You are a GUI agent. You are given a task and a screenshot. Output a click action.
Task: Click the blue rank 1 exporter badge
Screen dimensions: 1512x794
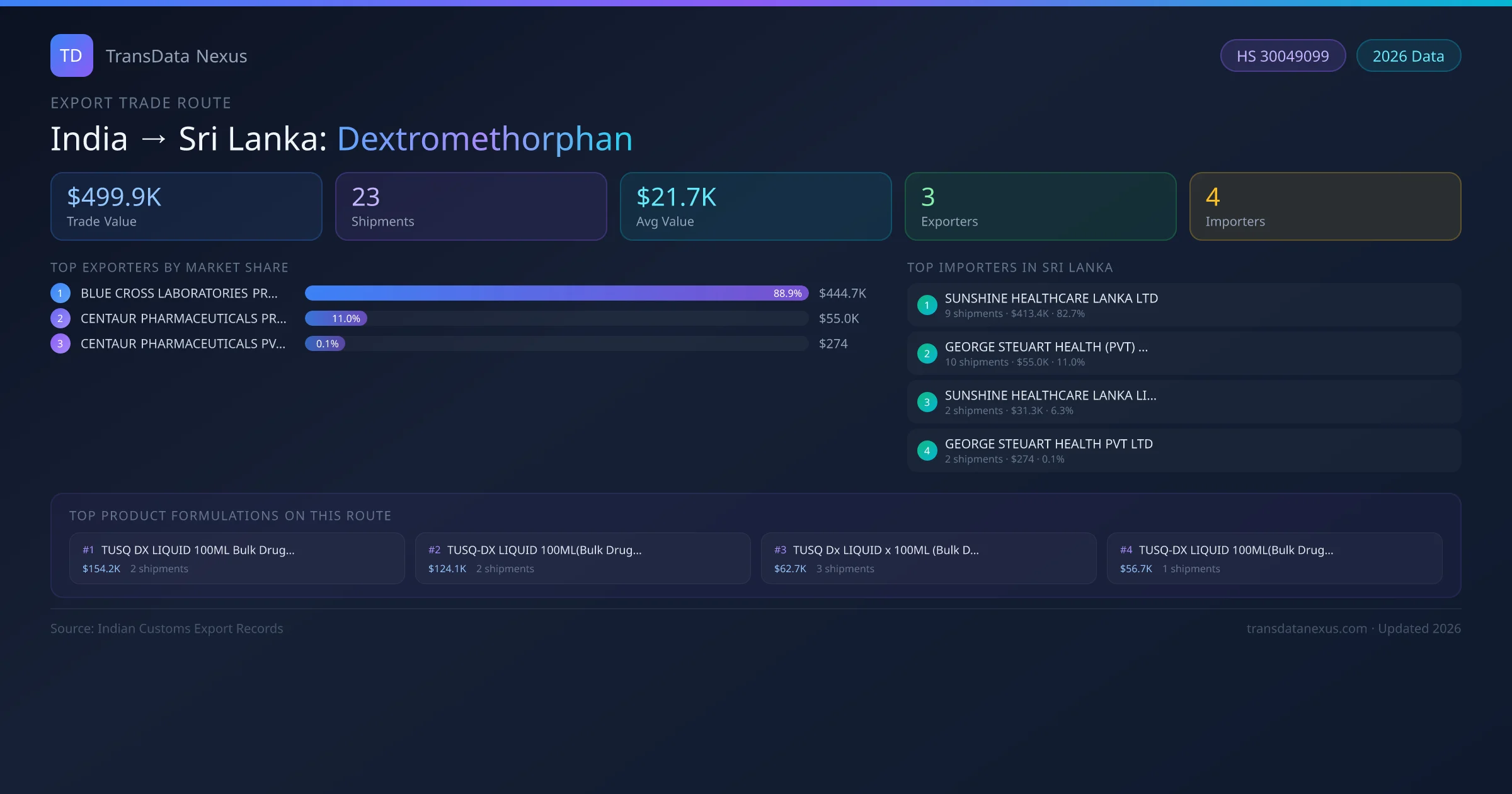pos(60,293)
